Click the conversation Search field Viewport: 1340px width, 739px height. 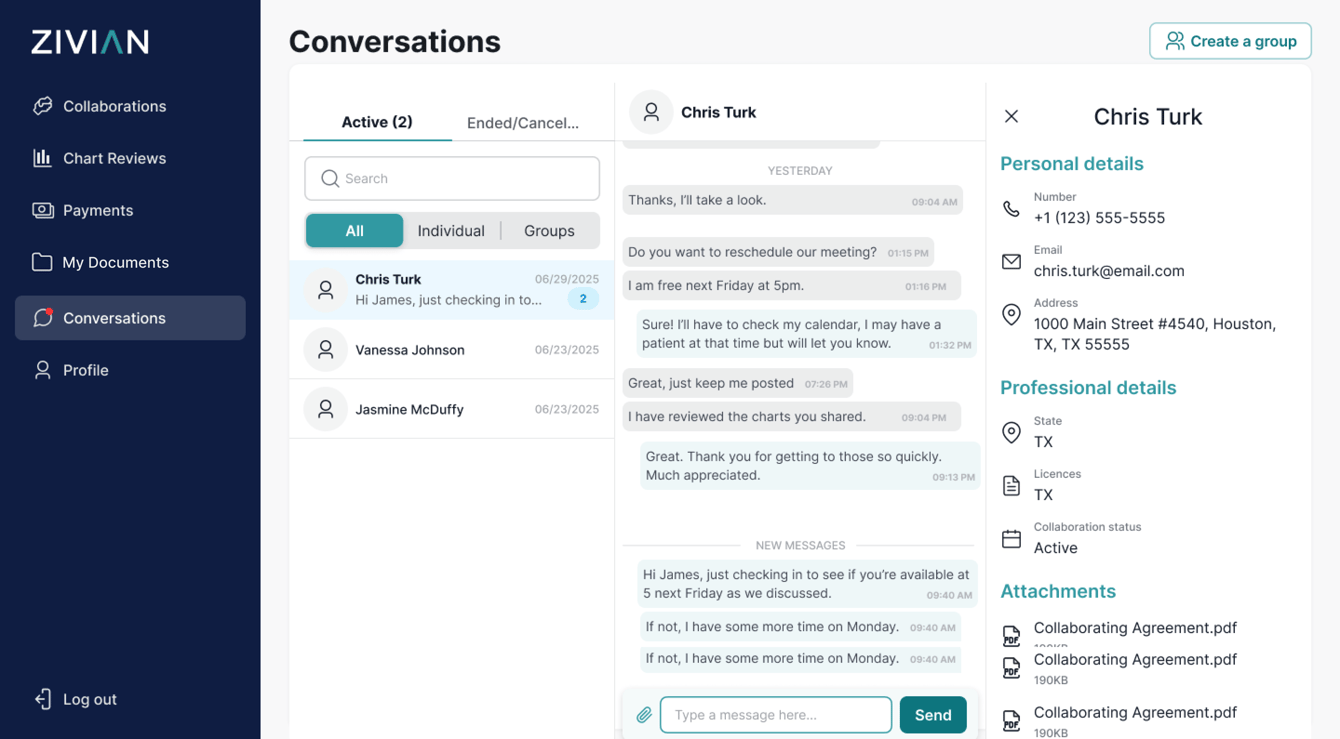coord(452,178)
